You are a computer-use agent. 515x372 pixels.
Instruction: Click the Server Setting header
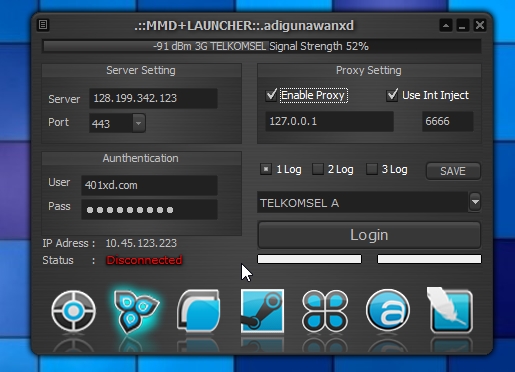[x=141, y=70]
